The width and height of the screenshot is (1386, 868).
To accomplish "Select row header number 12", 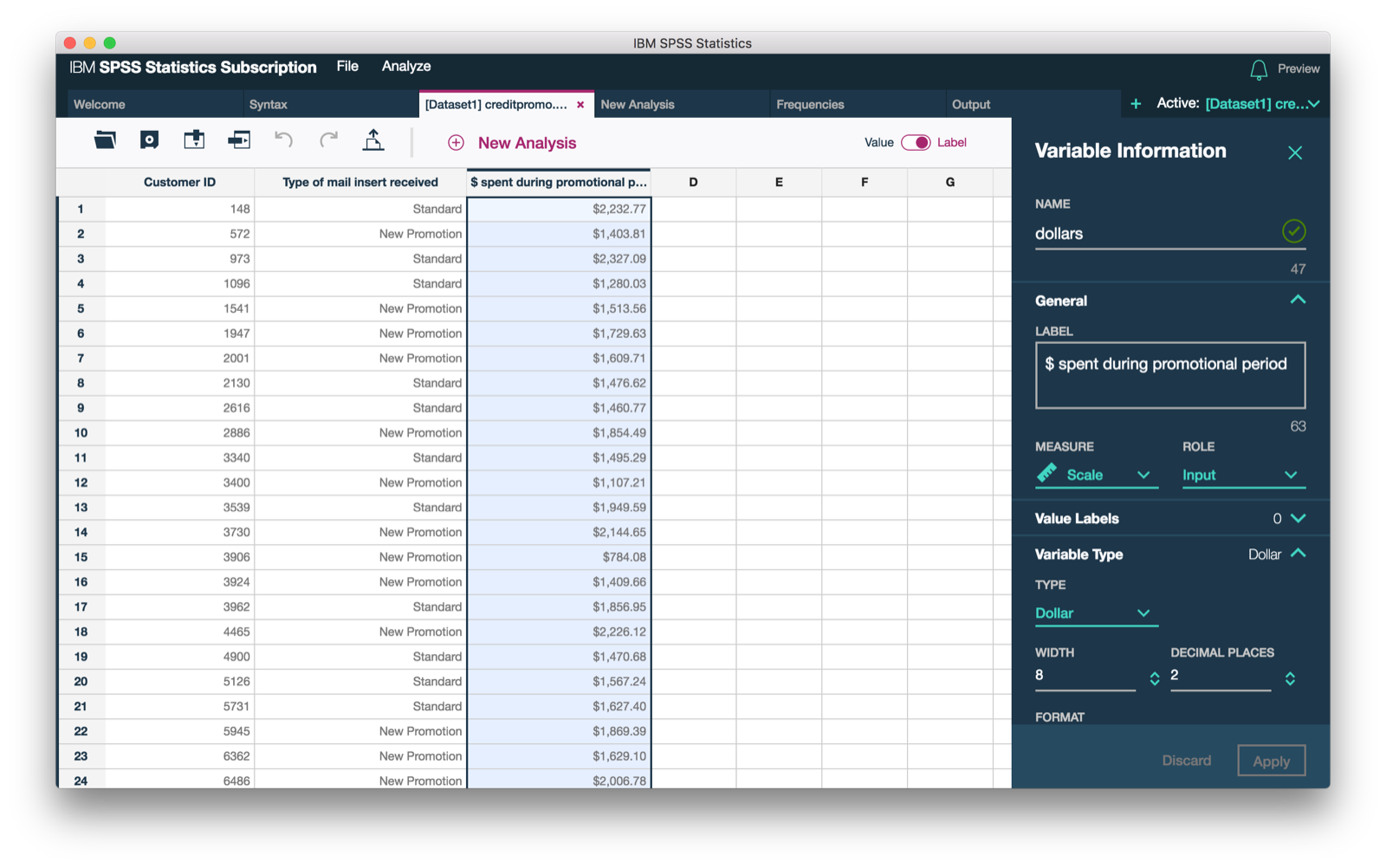I will [81, 483].
